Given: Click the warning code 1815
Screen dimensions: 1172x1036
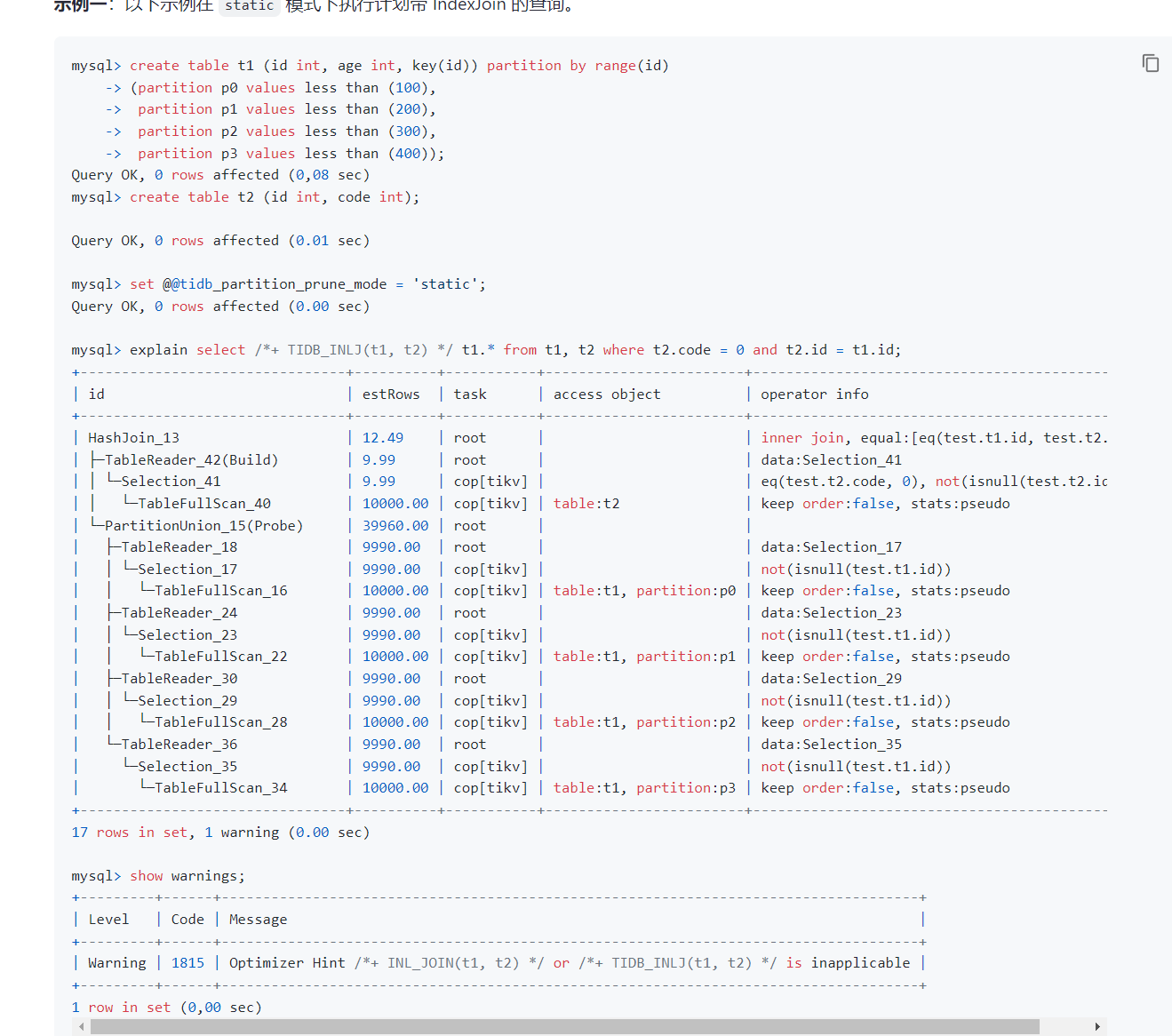Looking at the screenshot, I should click(187, 963).
